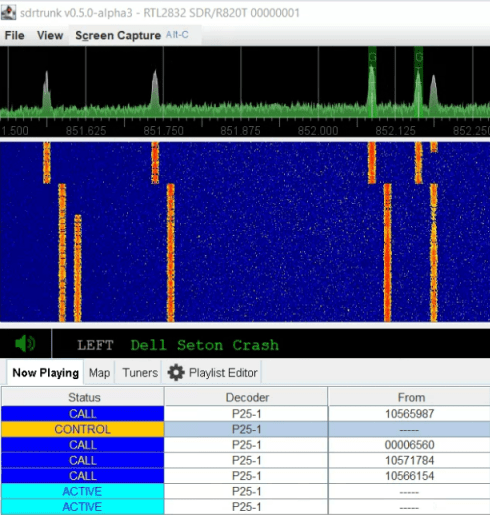Image resolution: width=490 pixels, height=515 pixels.
Task: Click the green audio speaker icon
Action: pos(25,344)
